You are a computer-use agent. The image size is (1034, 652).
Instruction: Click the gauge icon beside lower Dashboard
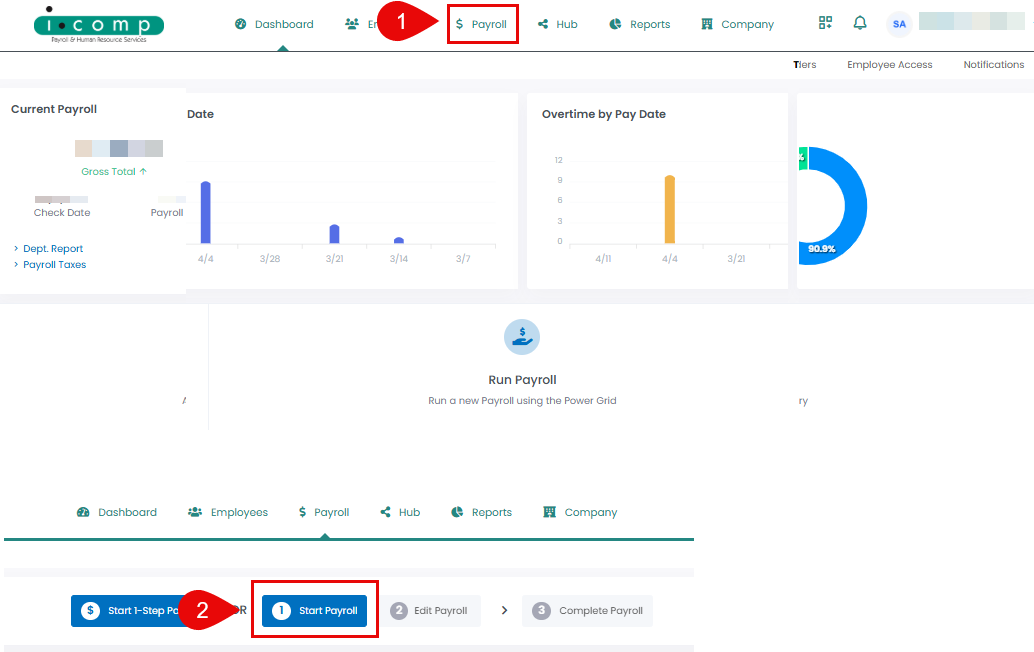point(83,512)
